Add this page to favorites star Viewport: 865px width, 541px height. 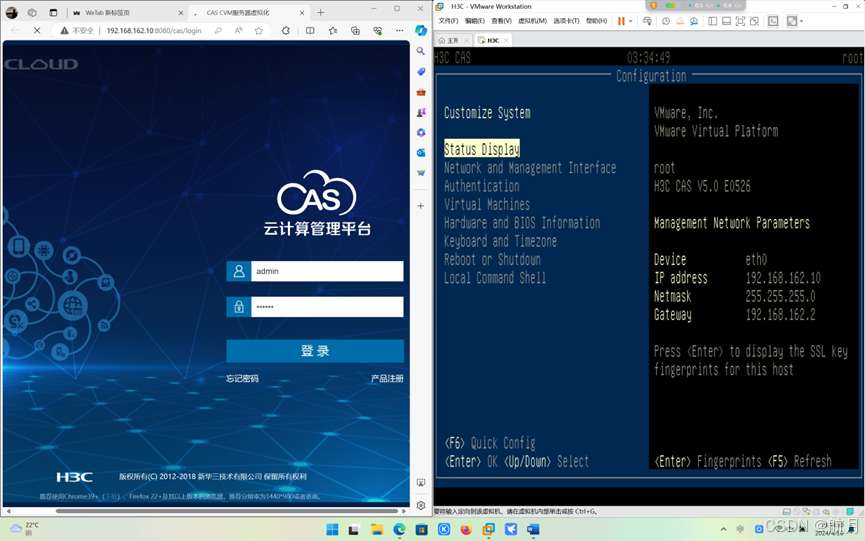click(x=259, y=30)
